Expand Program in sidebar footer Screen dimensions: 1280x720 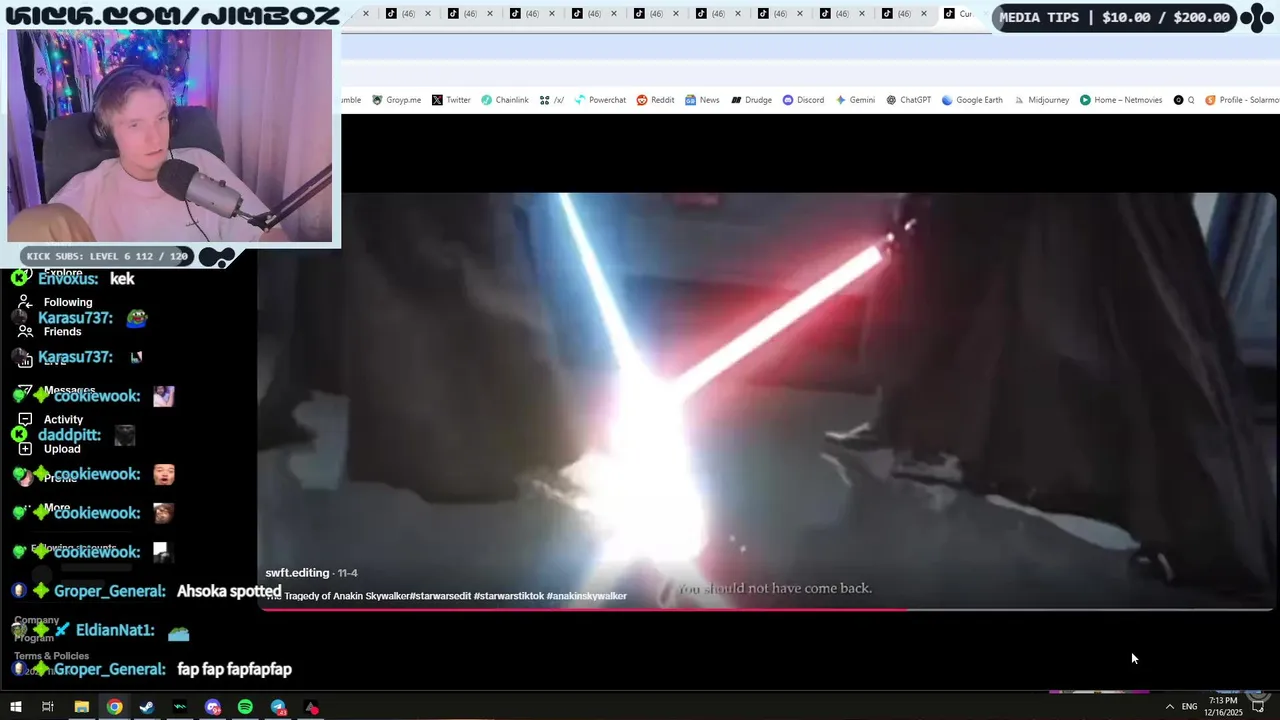[33, 638]
